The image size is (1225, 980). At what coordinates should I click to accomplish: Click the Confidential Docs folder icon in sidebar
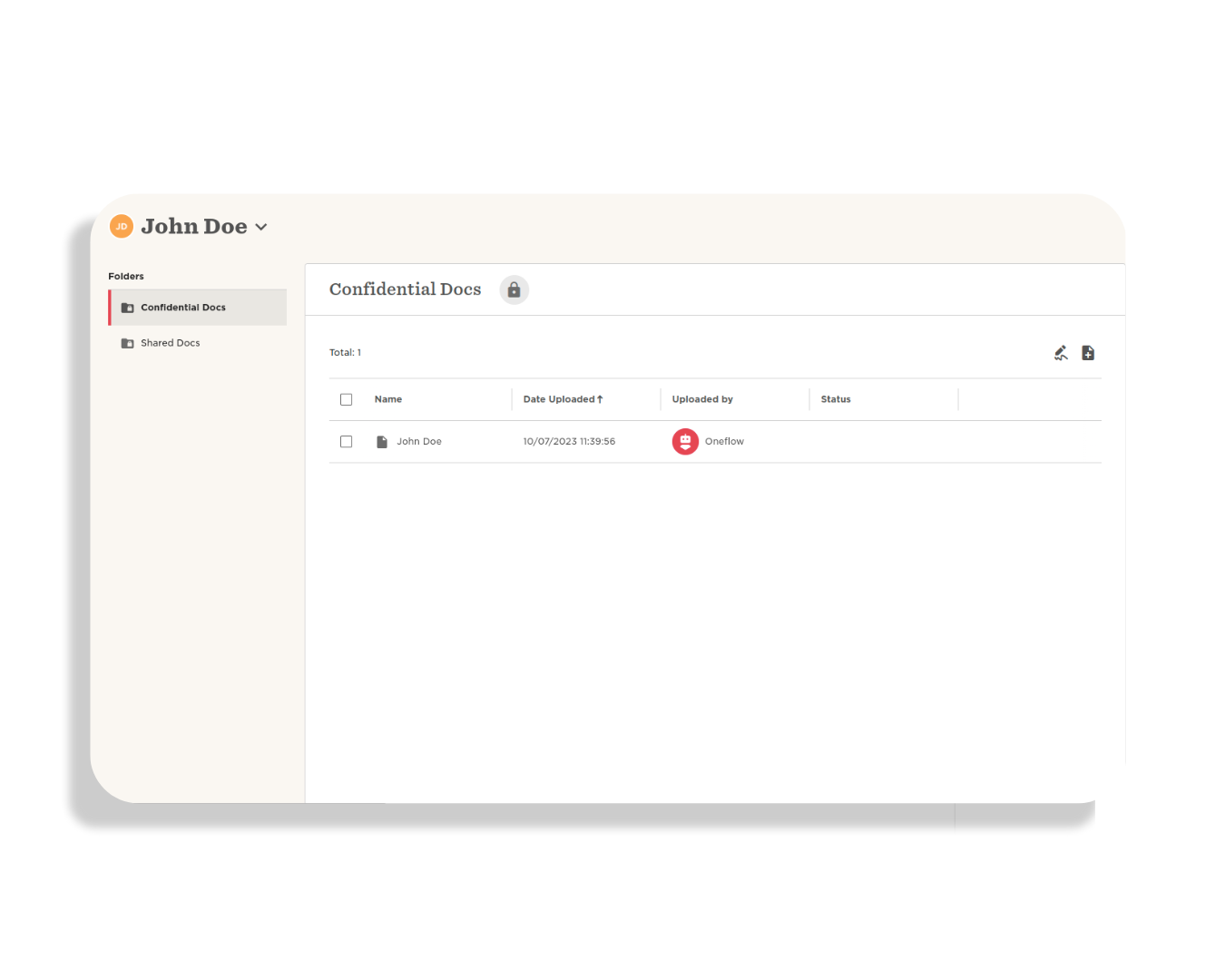pos(128,308)
